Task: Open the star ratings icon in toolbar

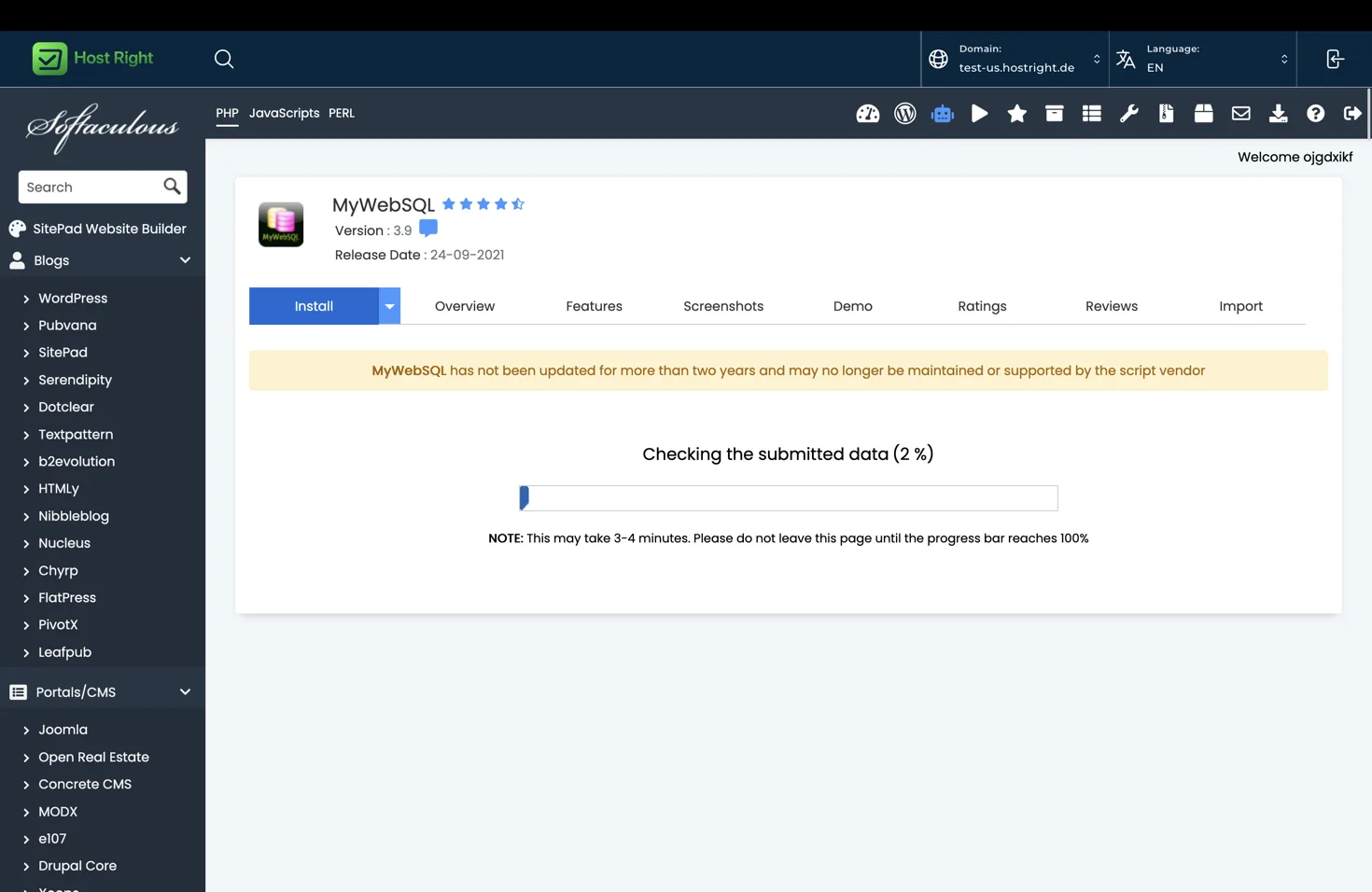Action: 1016,114
